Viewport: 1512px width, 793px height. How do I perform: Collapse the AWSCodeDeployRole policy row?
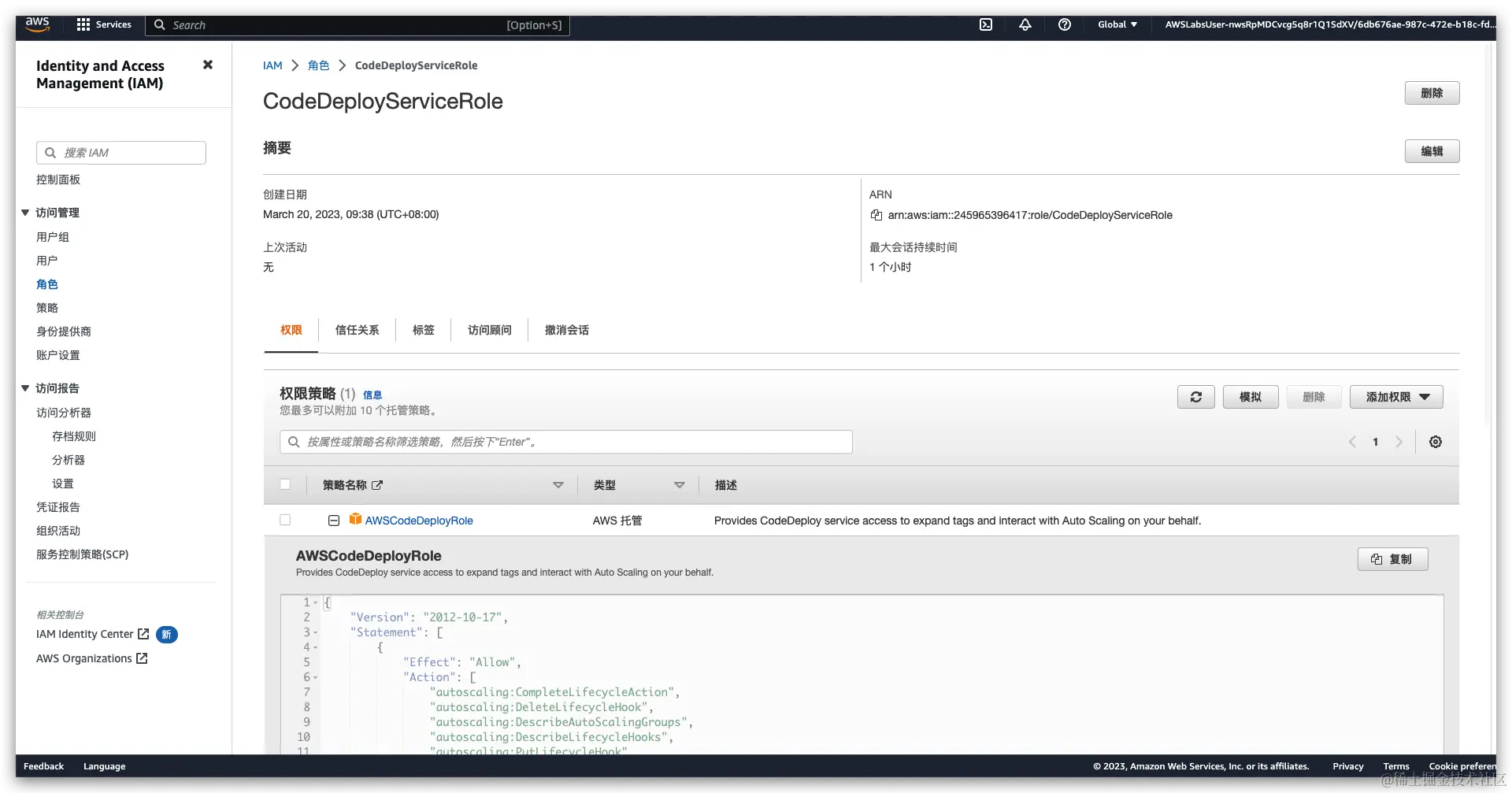pyautogui.click(x=334, y=521)
